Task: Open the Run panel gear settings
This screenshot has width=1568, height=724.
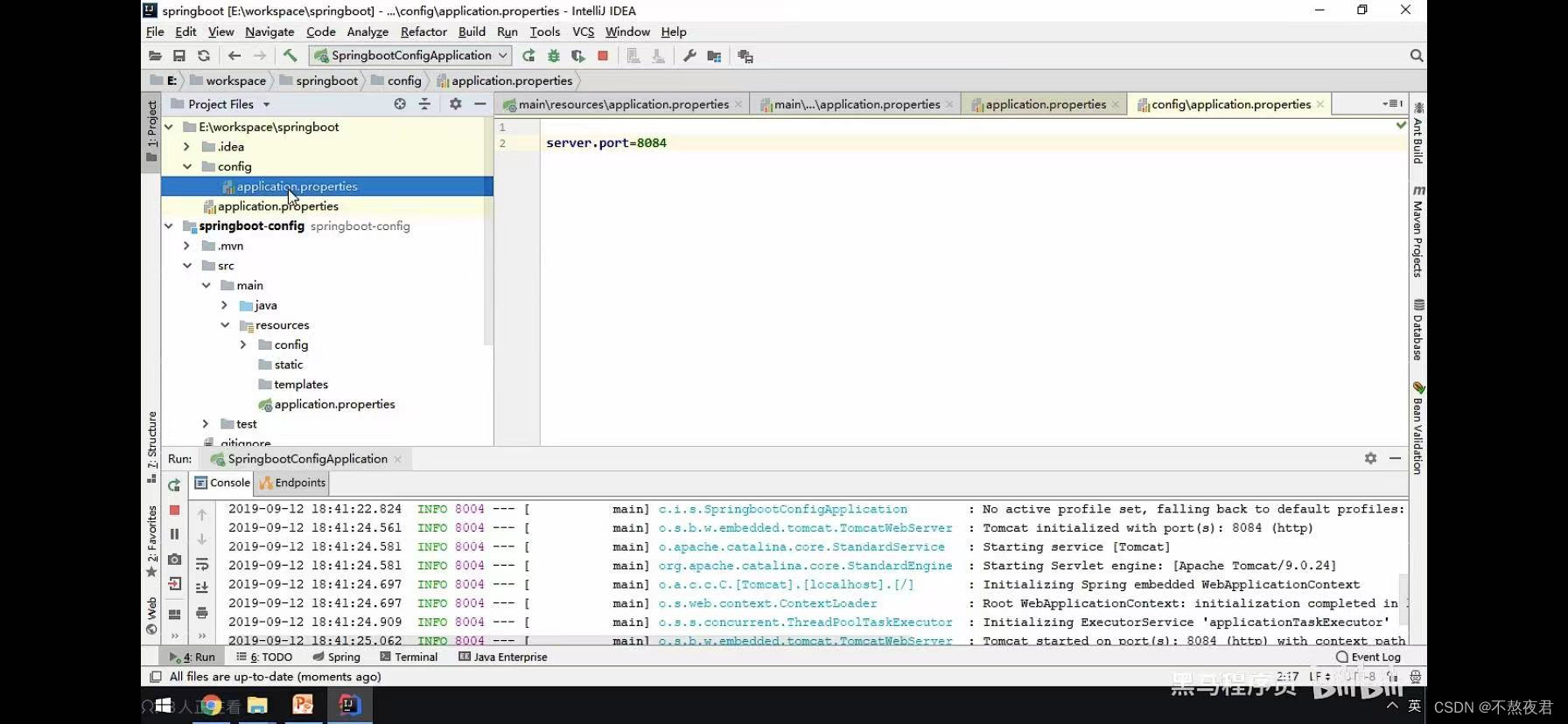Action: [1370, 458]
